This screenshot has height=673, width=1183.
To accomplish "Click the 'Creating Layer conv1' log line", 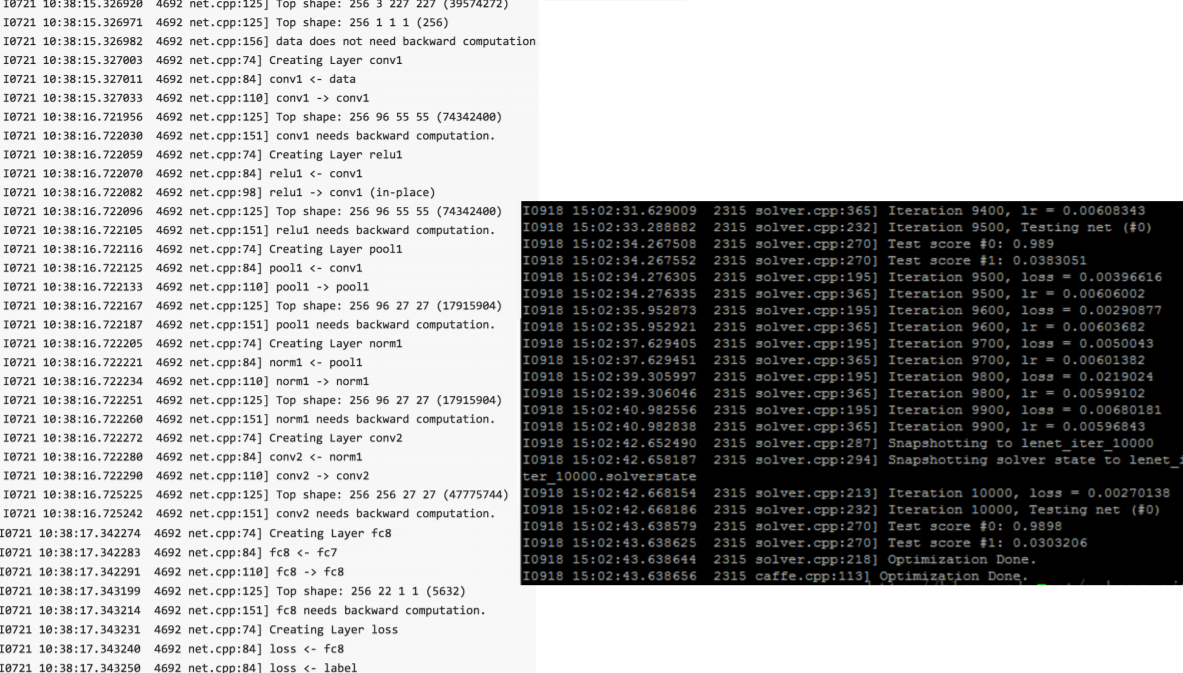I will pos(203,60).
